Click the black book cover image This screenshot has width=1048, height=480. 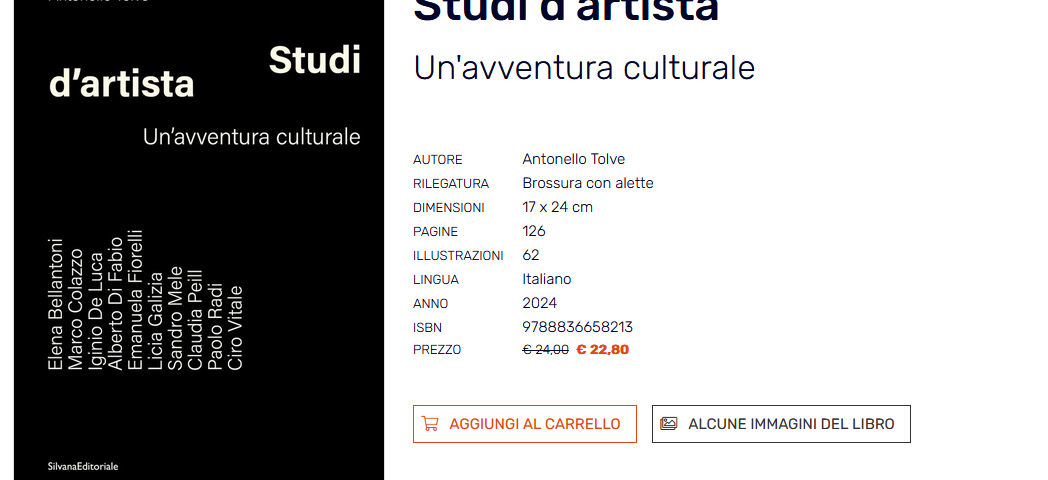coord(199,240)
